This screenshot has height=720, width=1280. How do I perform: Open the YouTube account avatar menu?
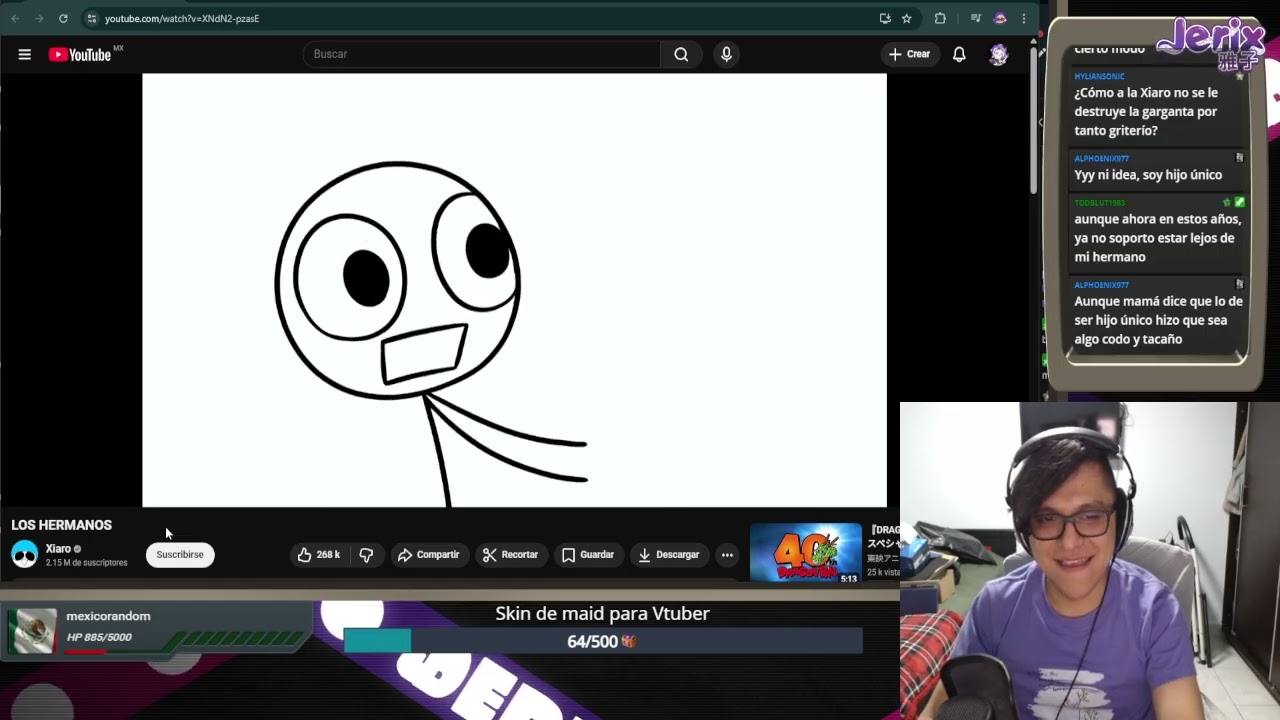998,54
